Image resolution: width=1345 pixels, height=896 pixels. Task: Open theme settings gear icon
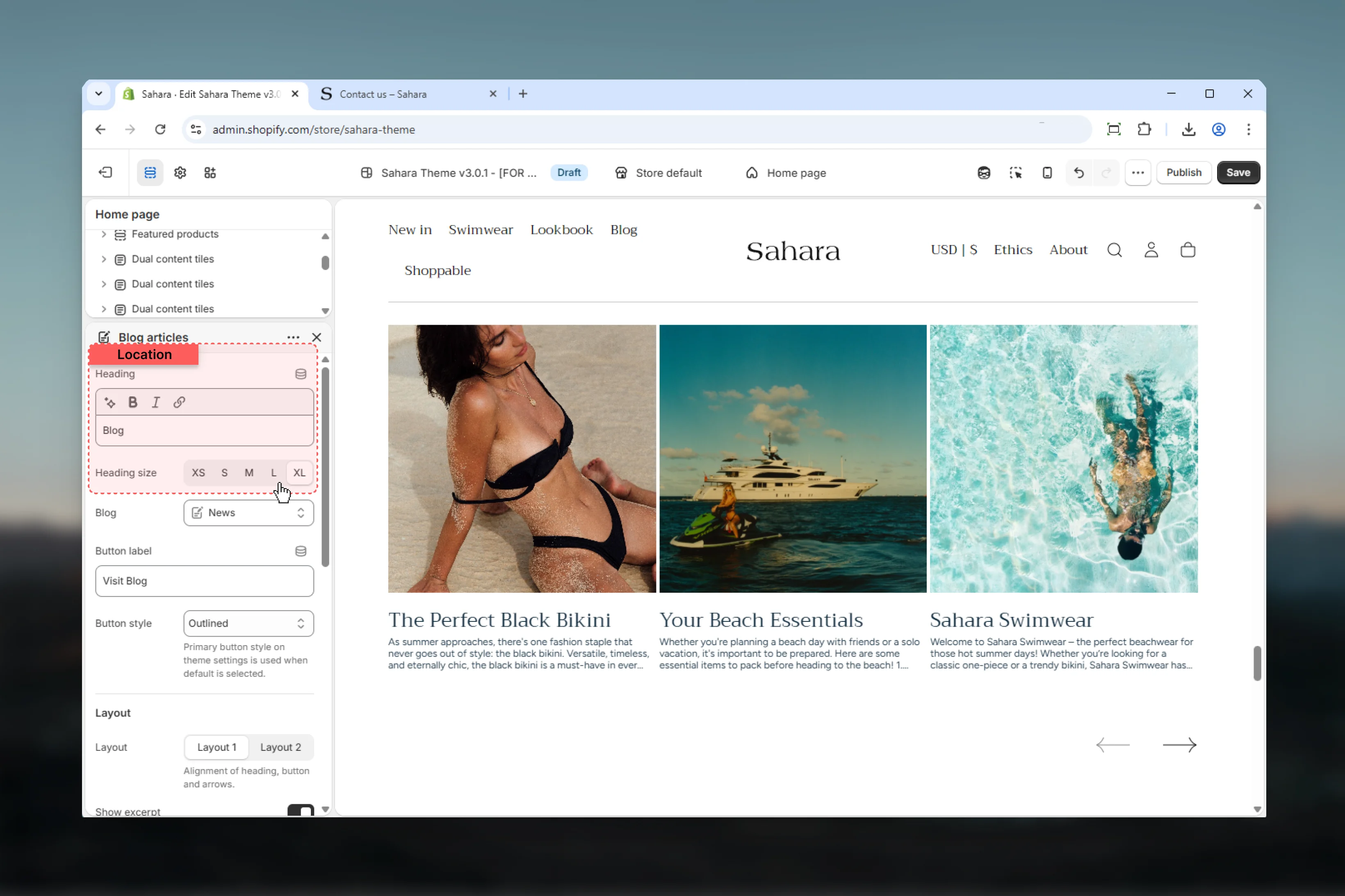coord(180,173)
